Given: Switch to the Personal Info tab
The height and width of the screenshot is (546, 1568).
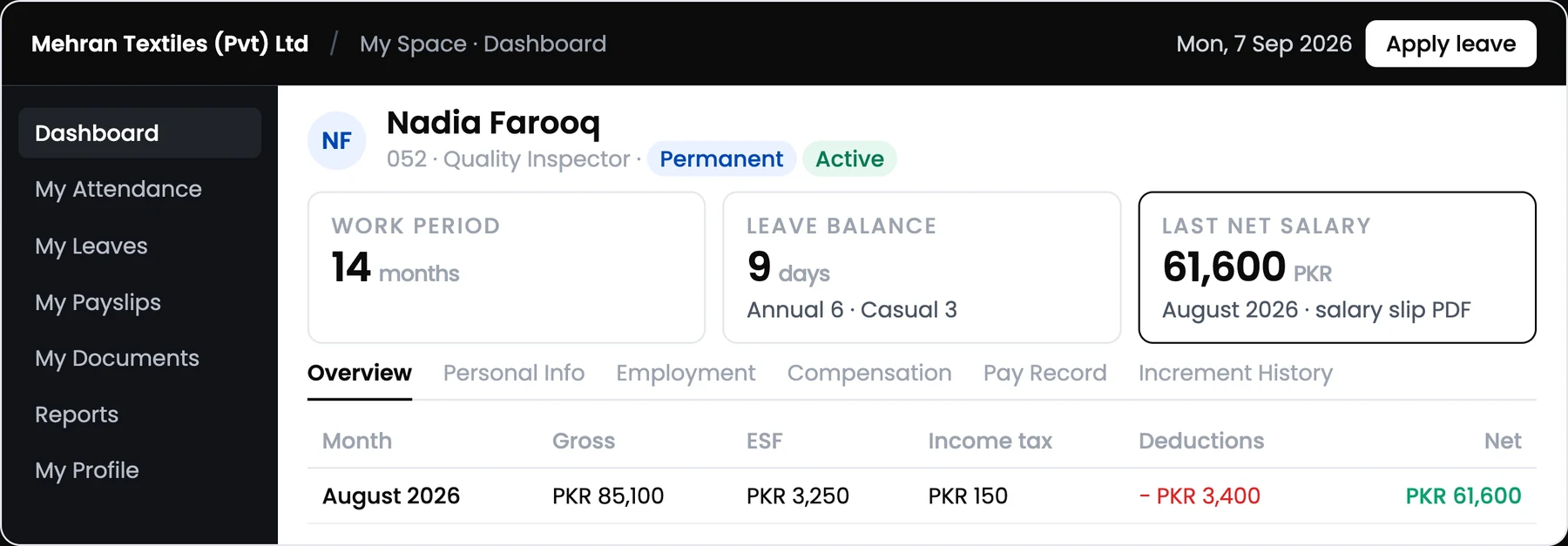Looking at the screenshot, I should coord(514,373).
